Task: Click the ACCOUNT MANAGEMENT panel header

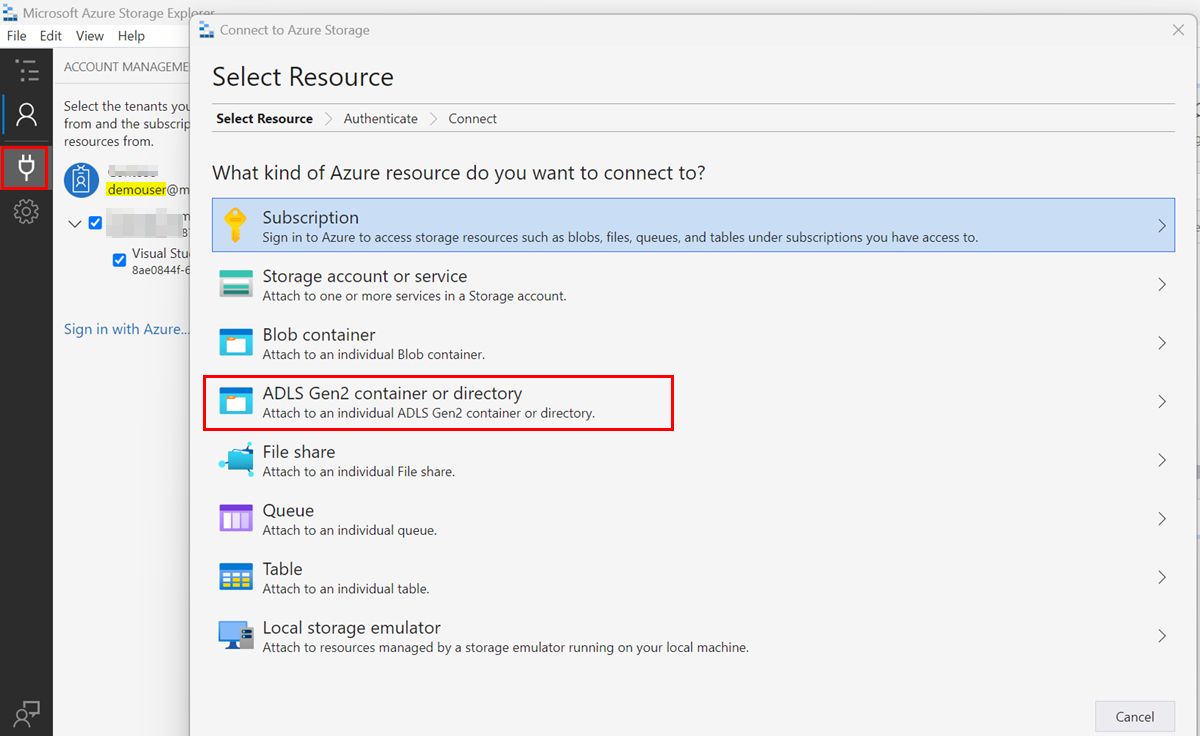Action: coord(126,67)
